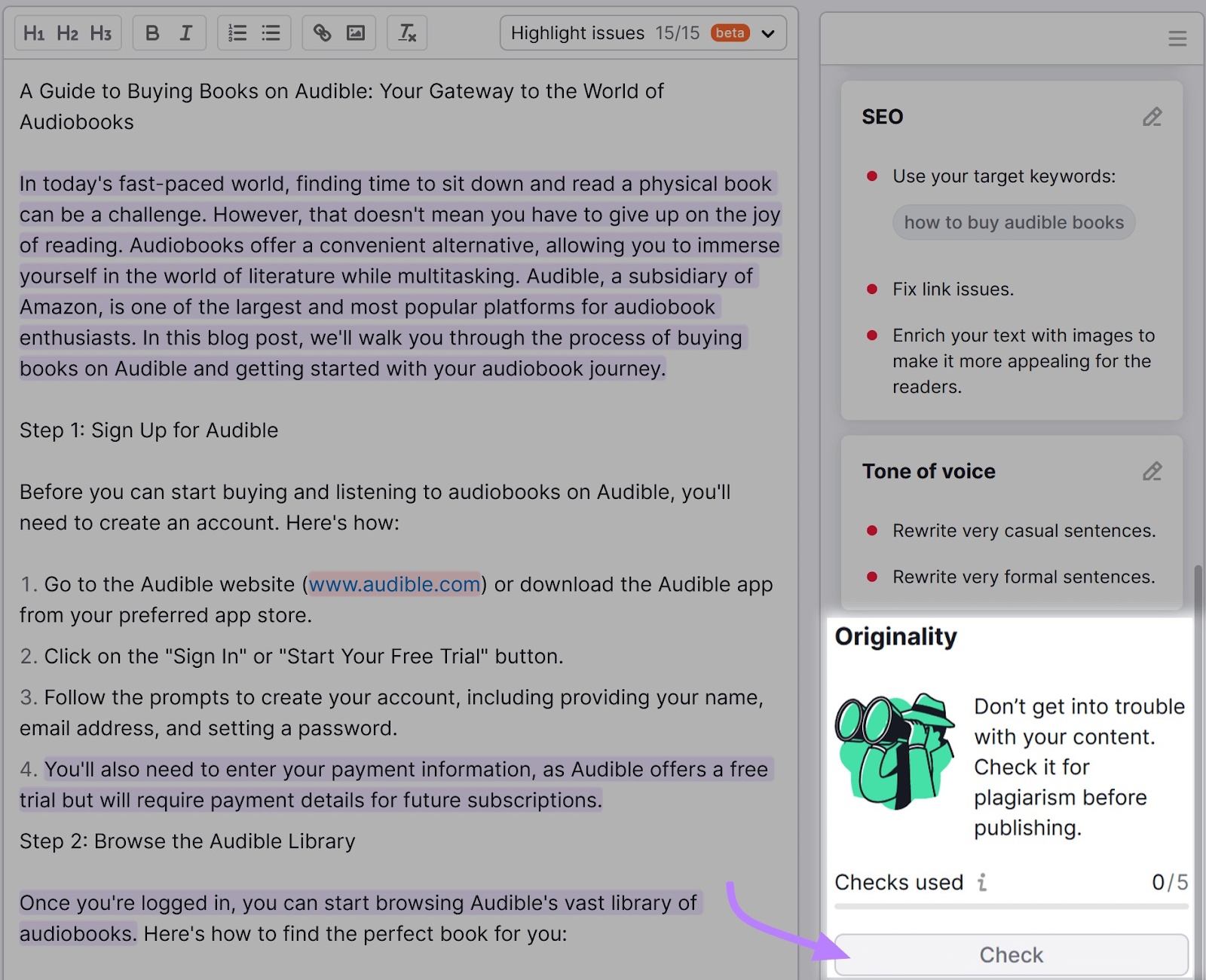Open the panel hamburger menu

tap(1177, 38)
